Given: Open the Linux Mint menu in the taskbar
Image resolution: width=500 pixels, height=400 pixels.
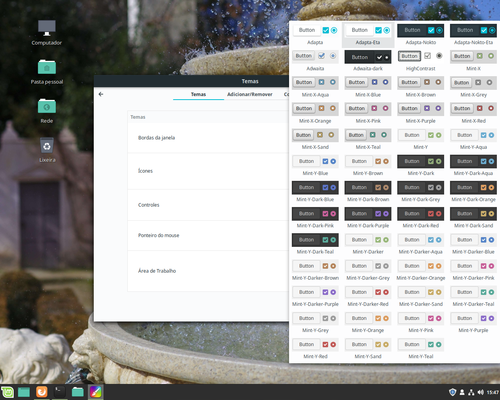Looking at the screenshot, I should click(7, 392).
